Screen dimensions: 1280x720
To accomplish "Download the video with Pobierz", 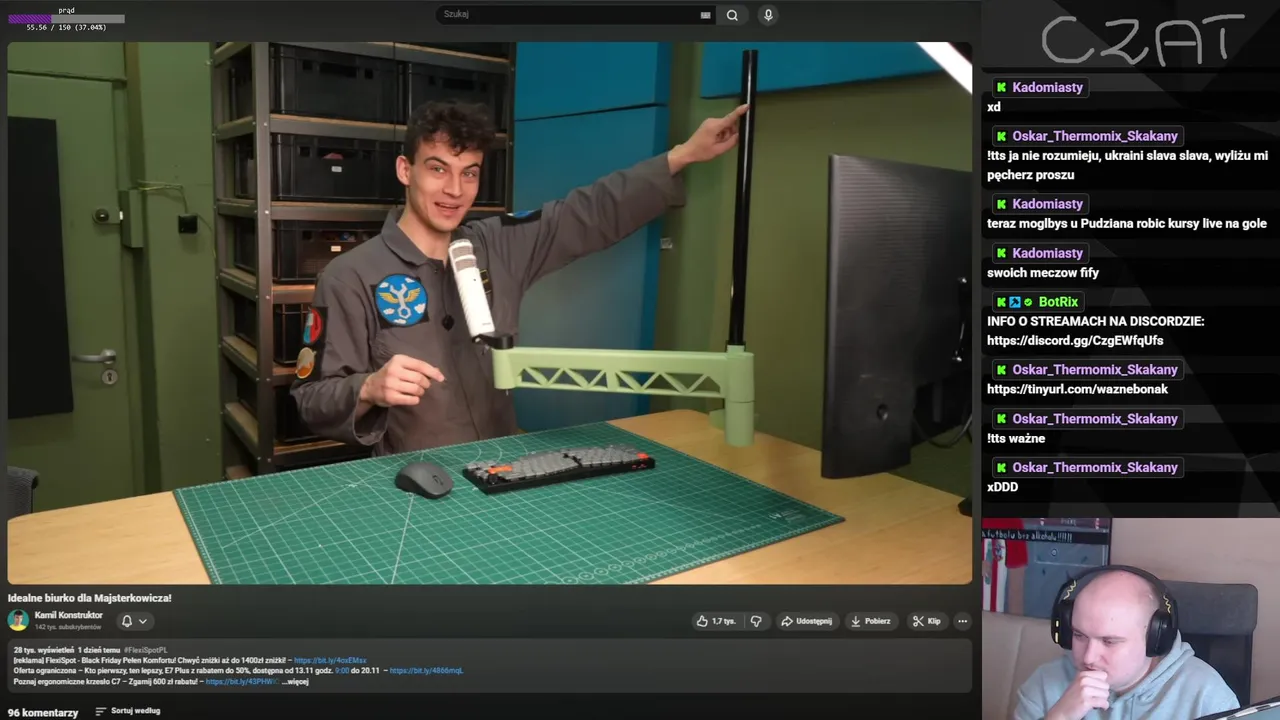I will (870, 621).
